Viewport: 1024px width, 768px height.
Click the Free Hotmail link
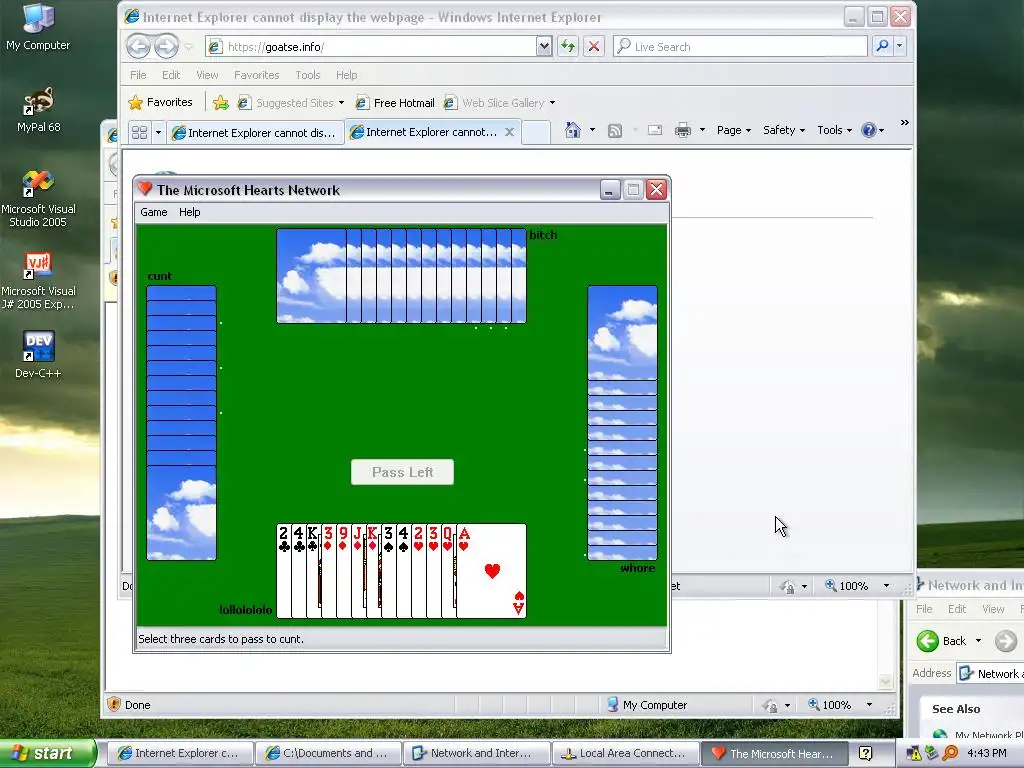395,103
